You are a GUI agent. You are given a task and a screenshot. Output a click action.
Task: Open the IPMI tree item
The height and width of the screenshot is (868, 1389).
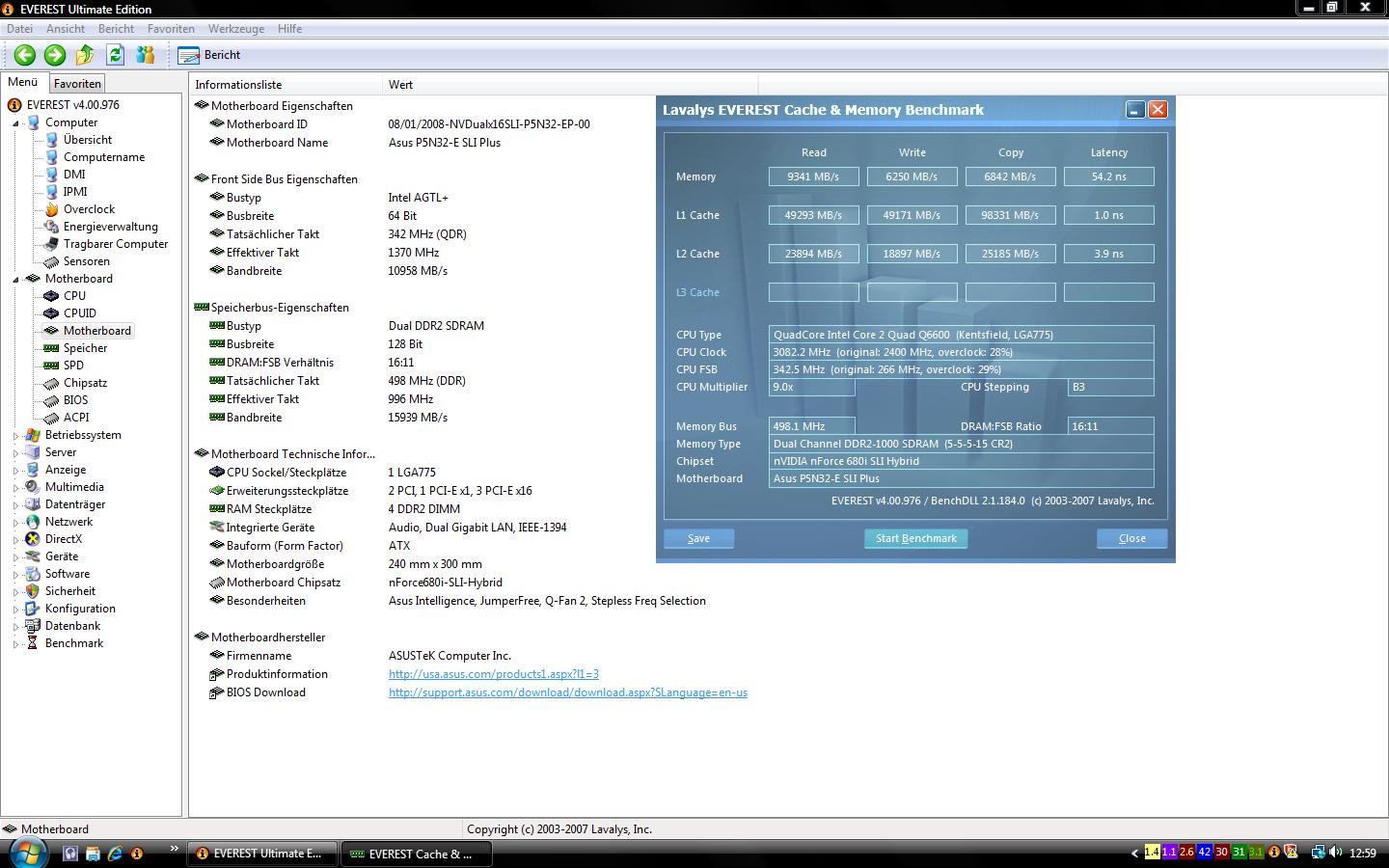[x=75, y=192]
